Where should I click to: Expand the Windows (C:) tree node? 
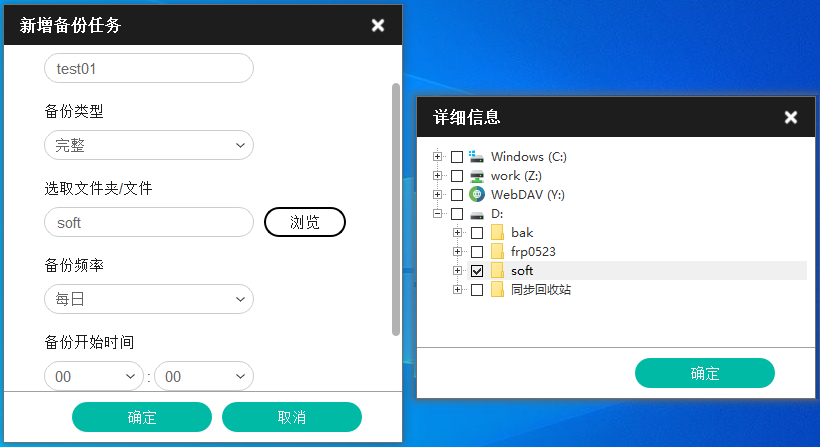437,156
